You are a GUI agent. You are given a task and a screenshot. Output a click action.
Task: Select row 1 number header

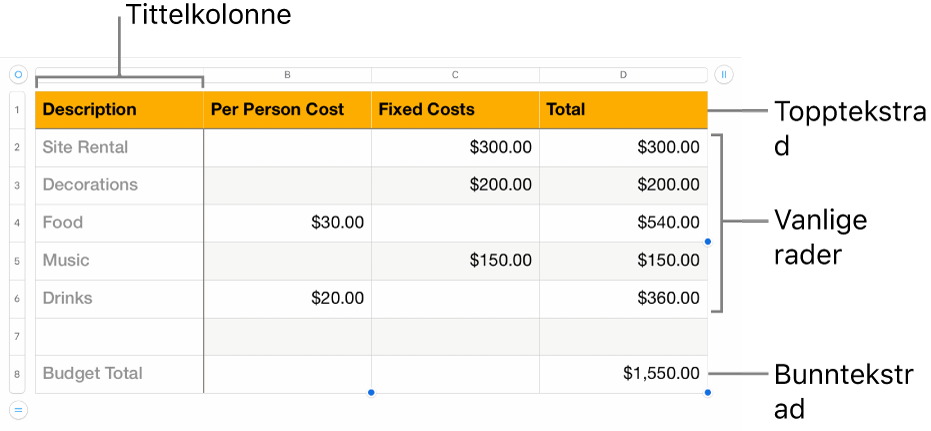click(18, 110)
